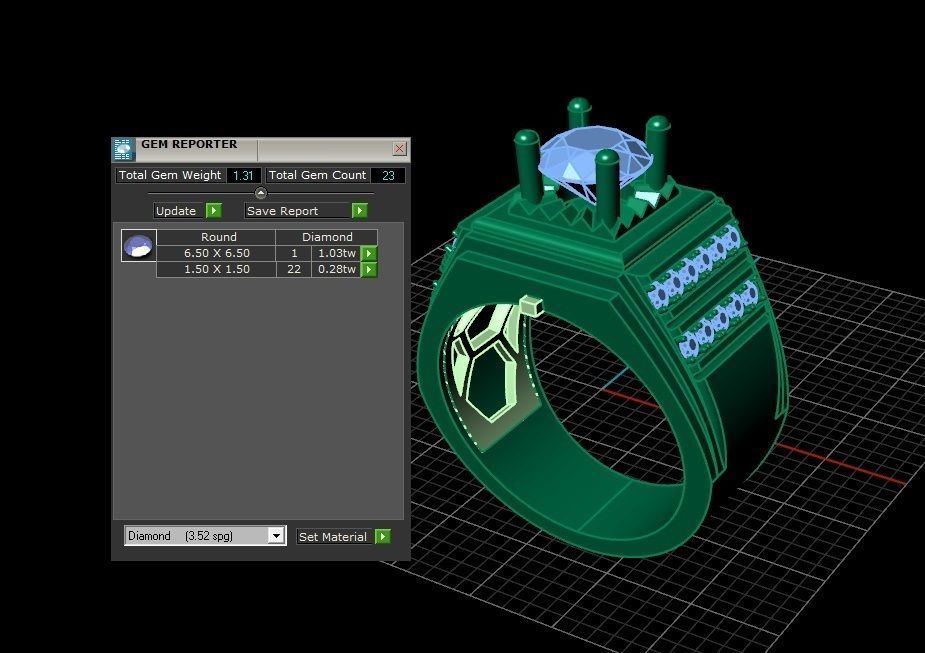The width and height of the screenshot is (925, 653).
Task: Select the round diamond gem thumbnail
Action: click(x=139, y=245)
